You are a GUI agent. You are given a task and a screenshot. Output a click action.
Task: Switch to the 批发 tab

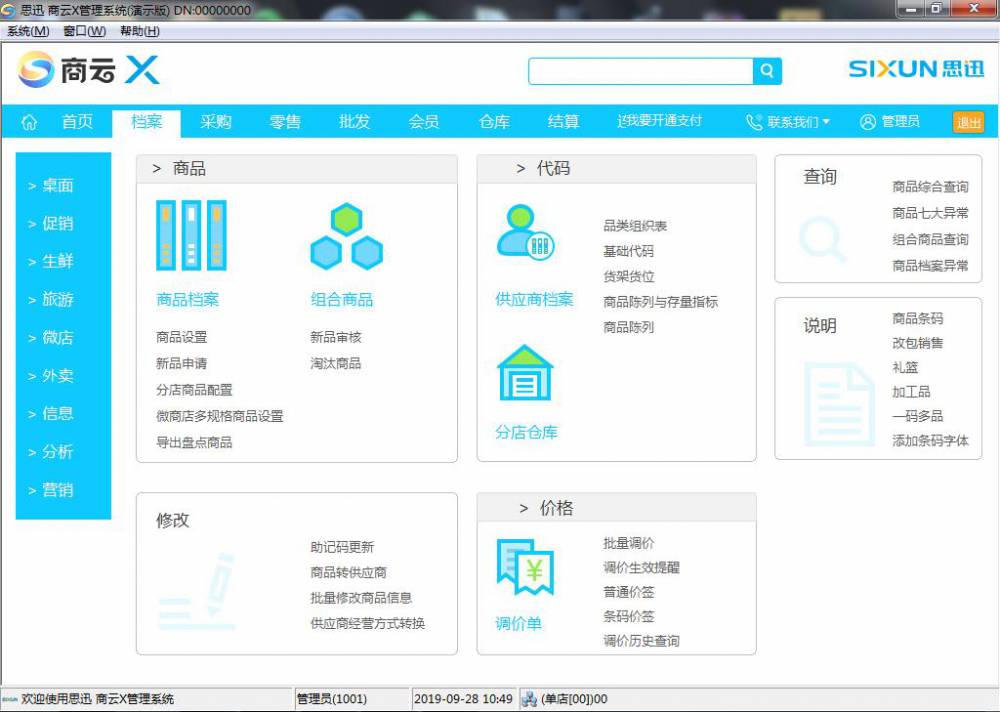pyautogui.click(x=355, y=121)
